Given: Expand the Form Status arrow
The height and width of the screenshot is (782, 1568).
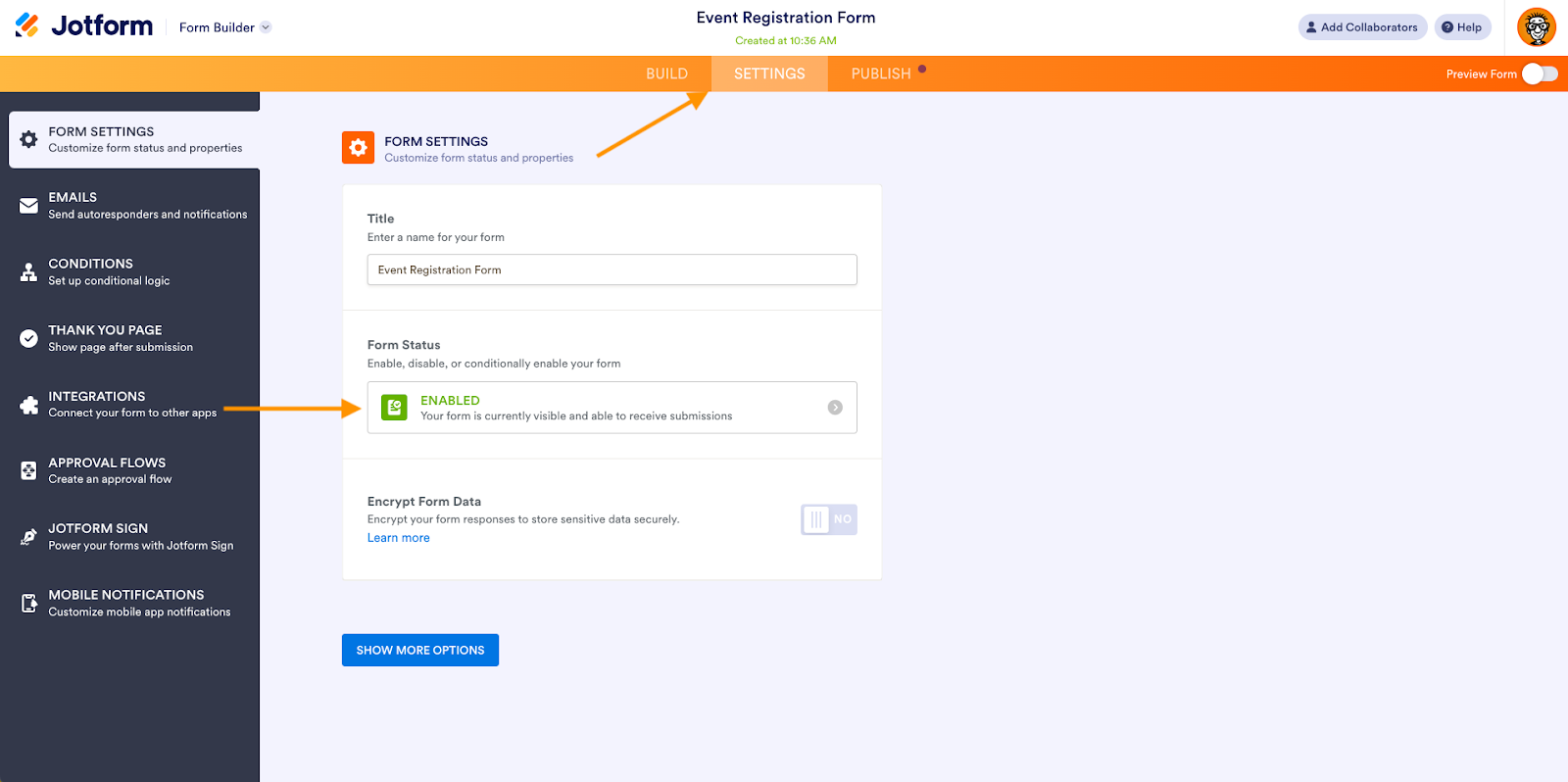Looking at the screenshot, I should [x=835, y=408].
